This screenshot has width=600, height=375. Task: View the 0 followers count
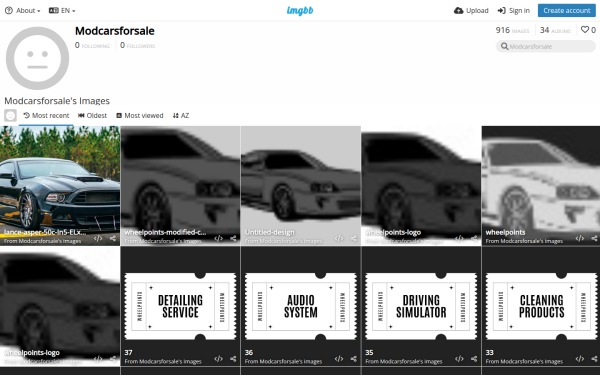pos(137,46)
